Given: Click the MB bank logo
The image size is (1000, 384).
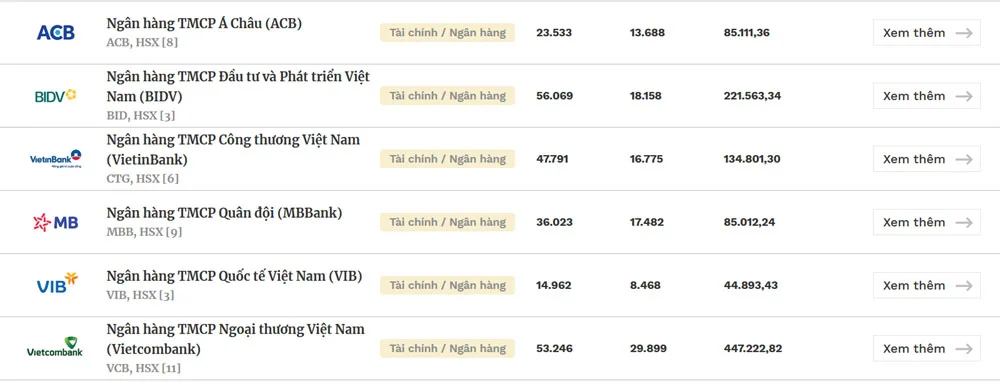Looking at the screenshot, I should coord(55,222).
